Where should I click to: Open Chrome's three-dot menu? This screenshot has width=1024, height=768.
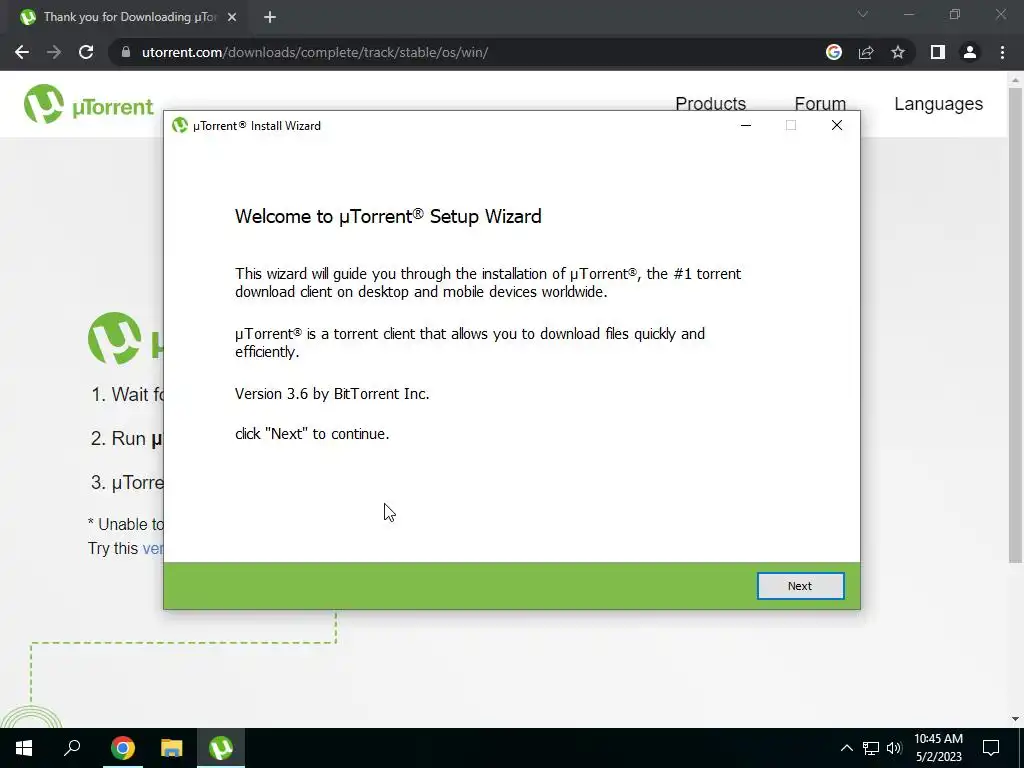1002,52
